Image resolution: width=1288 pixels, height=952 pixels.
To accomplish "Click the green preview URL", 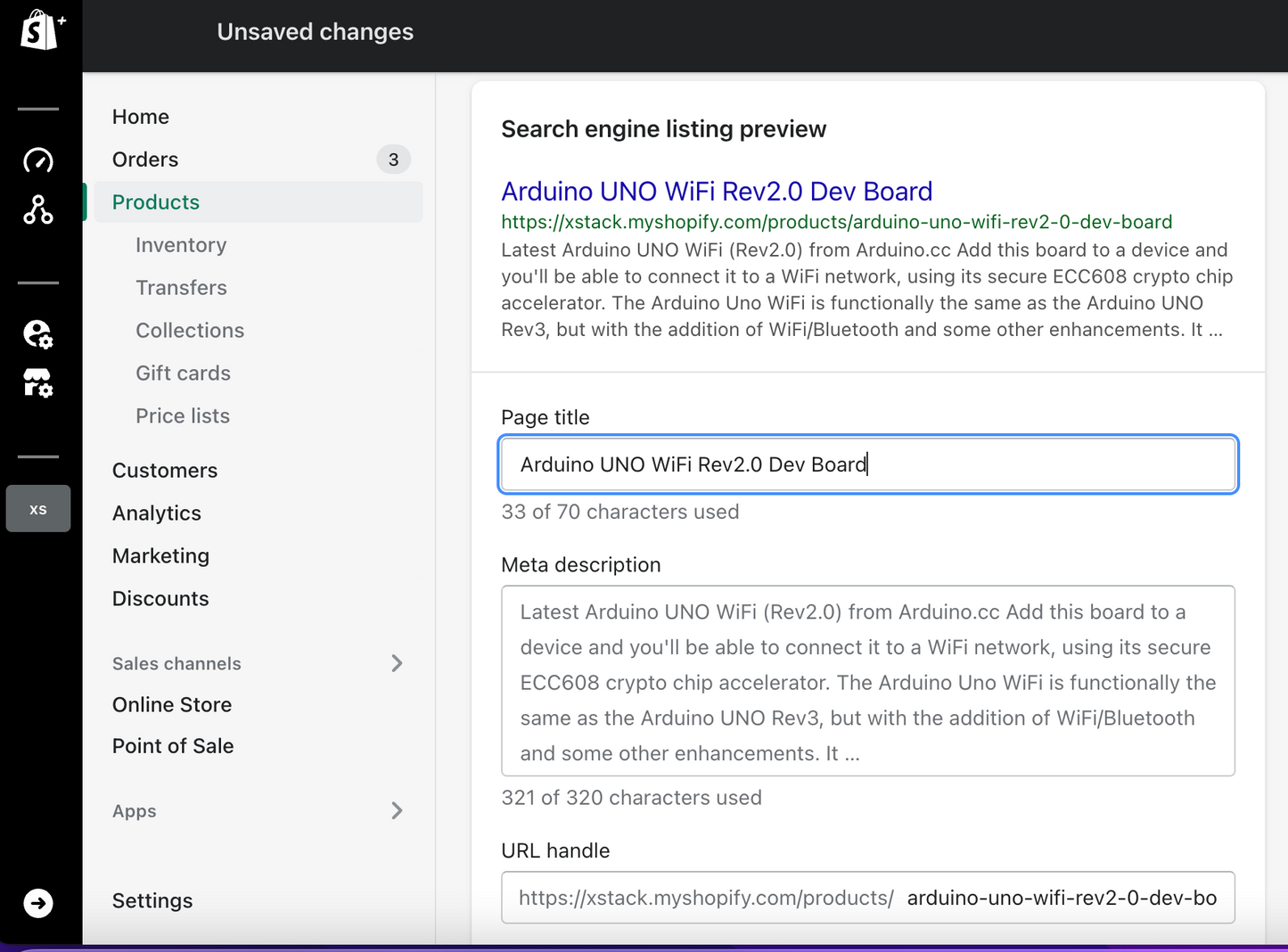I will 837,222.
